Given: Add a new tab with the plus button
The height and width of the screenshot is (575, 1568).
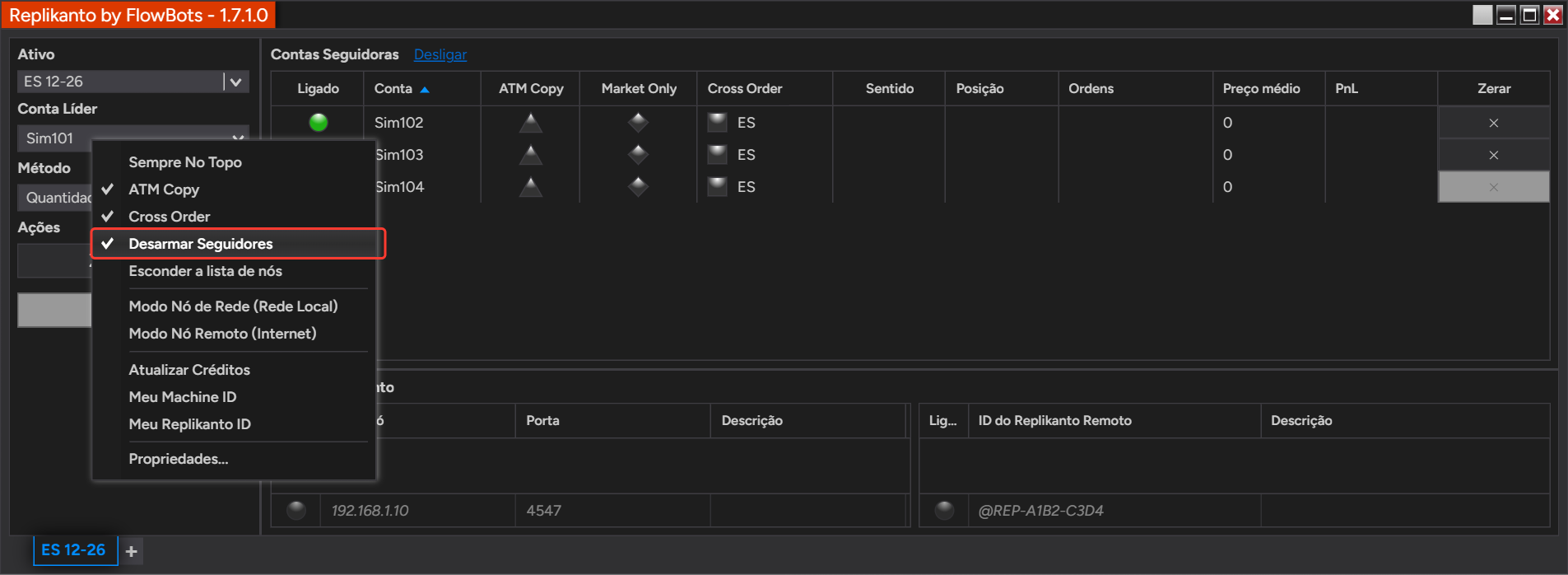Looking at the screenshot, I should [x=132, y=551].
